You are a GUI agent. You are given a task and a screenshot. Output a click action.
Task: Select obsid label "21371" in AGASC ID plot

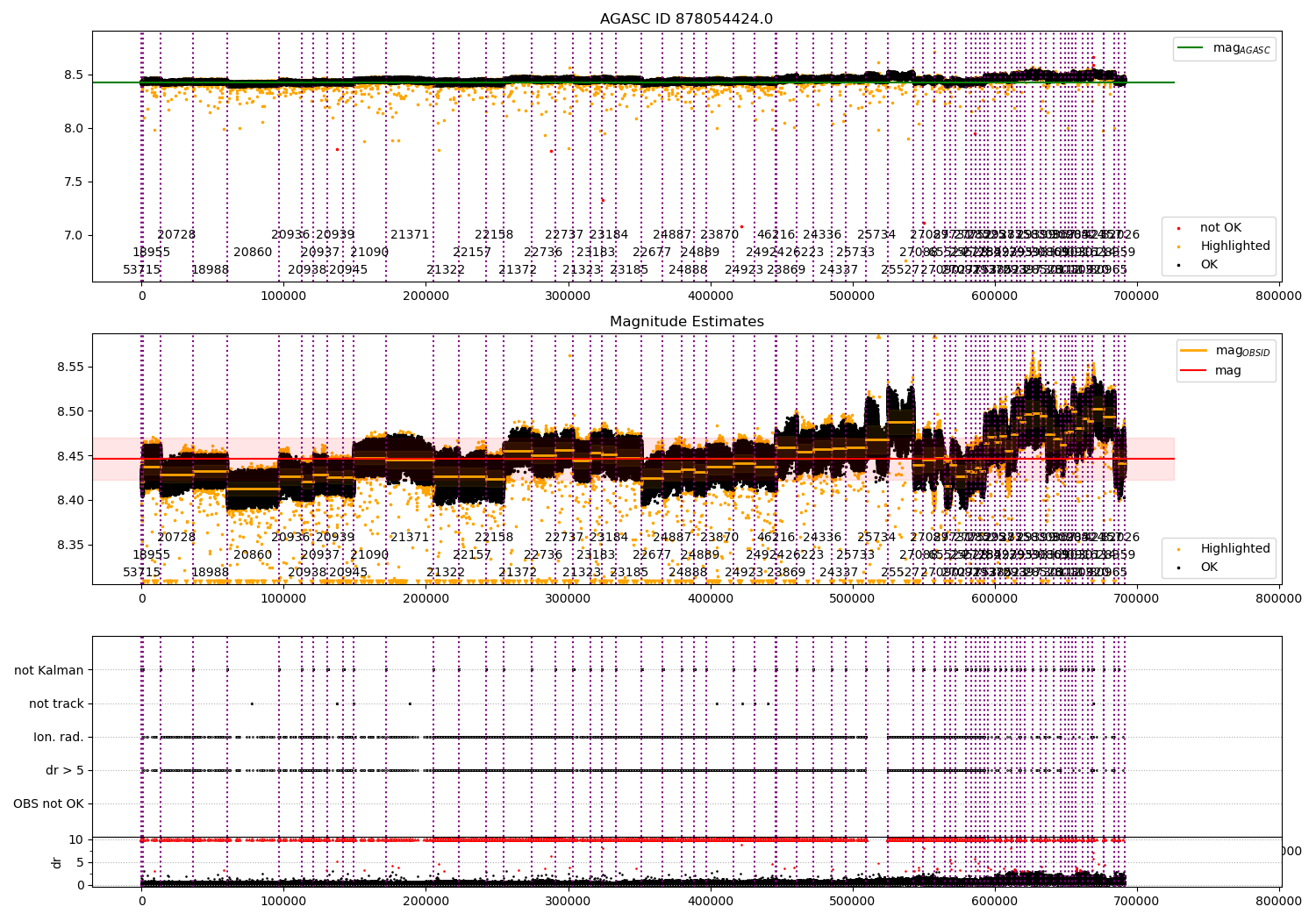(410, 235)
